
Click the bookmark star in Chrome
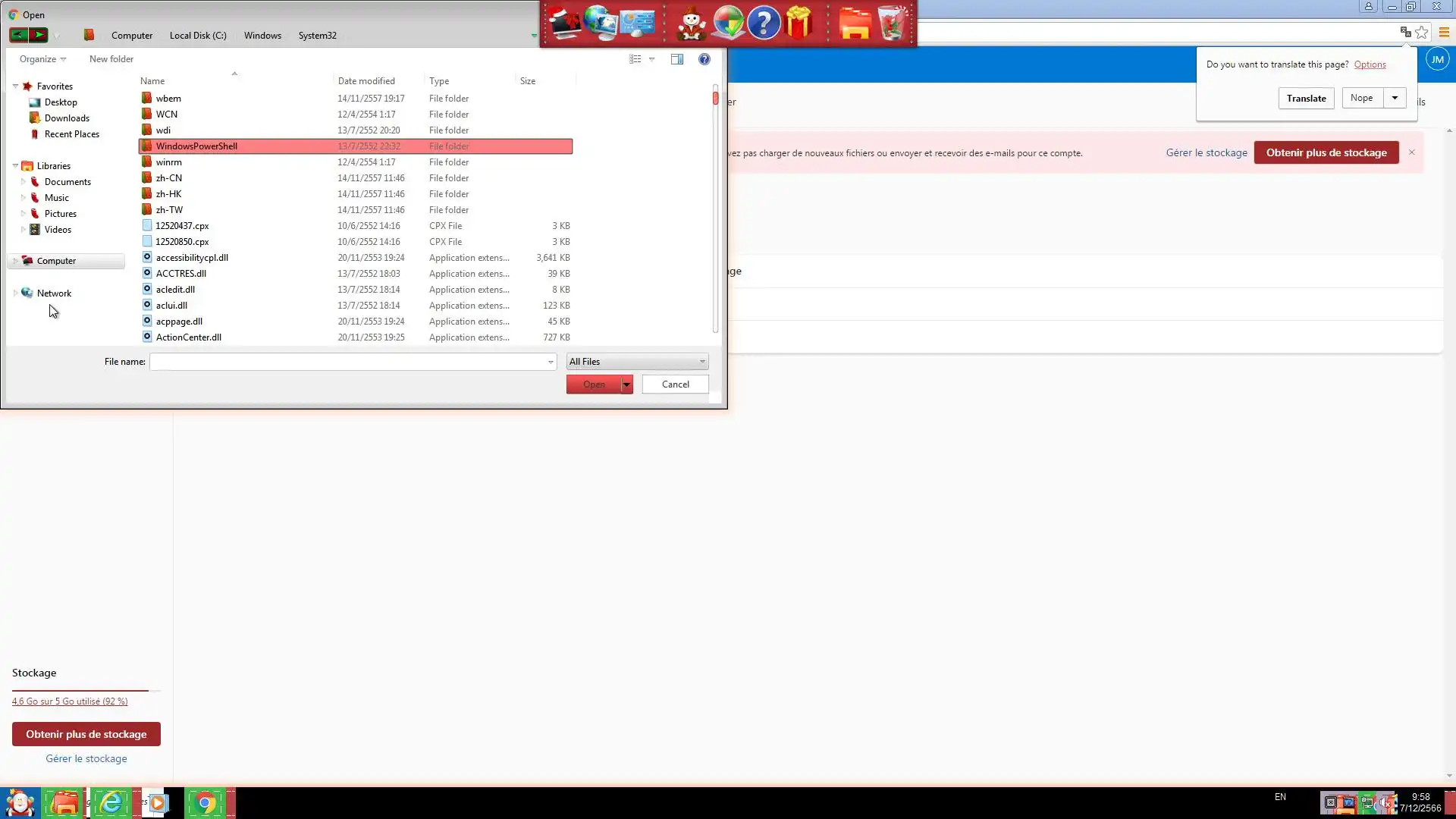(x=1422, y=33)
